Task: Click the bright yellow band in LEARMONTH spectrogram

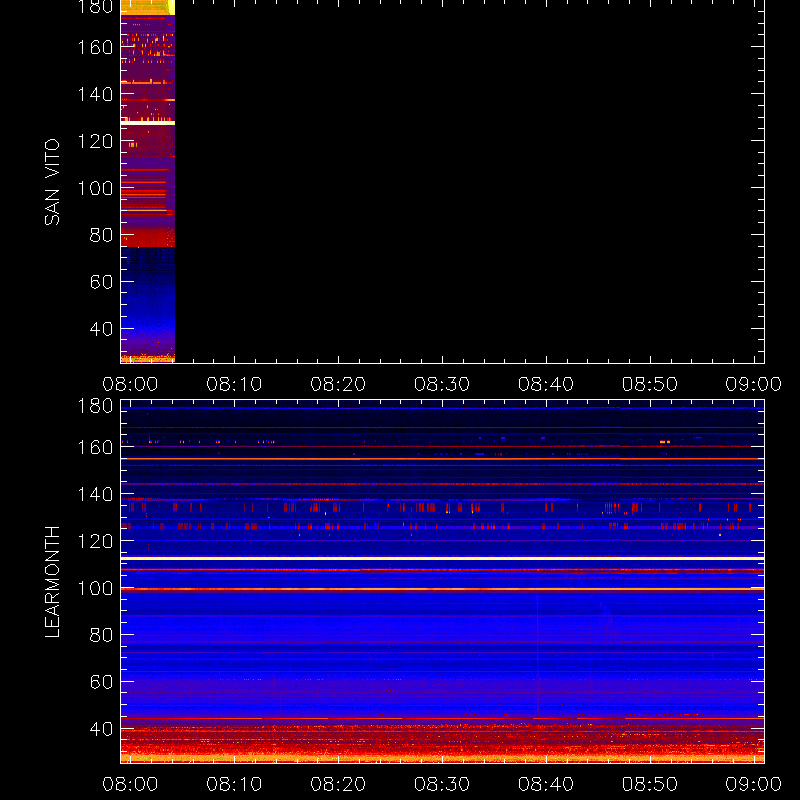Action: click(x=442, y=559)
